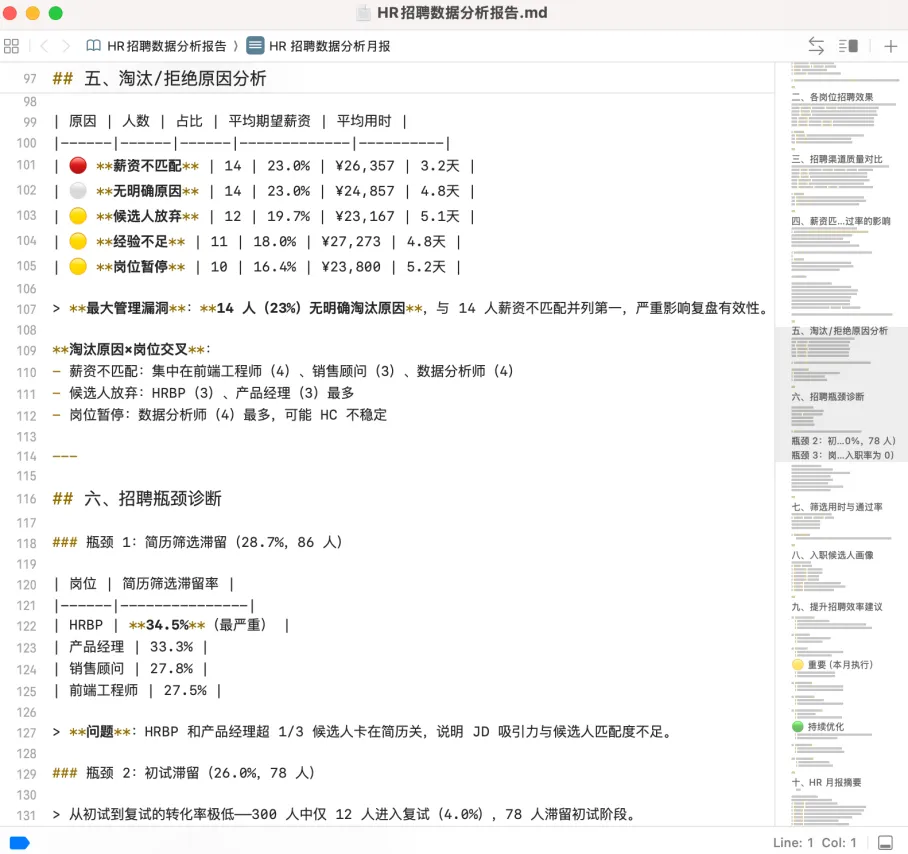Click line number 101 in gutter

point(26,165)
